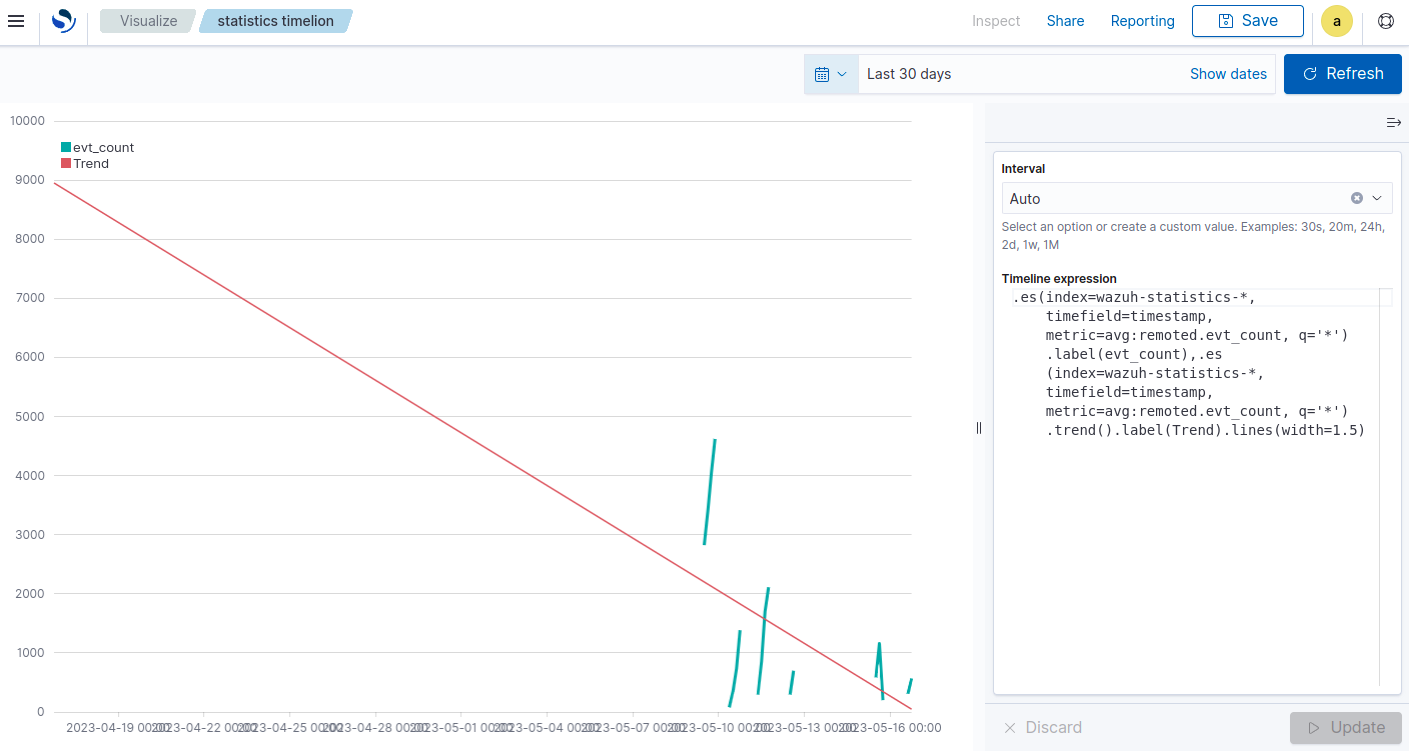
Task: Click the Refresh button
Action: click(1342, 73)
